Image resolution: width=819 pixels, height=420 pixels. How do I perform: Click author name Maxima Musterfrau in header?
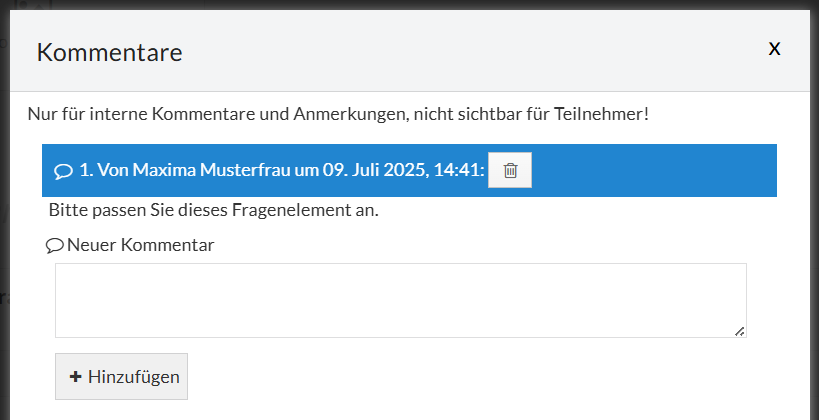211,170
